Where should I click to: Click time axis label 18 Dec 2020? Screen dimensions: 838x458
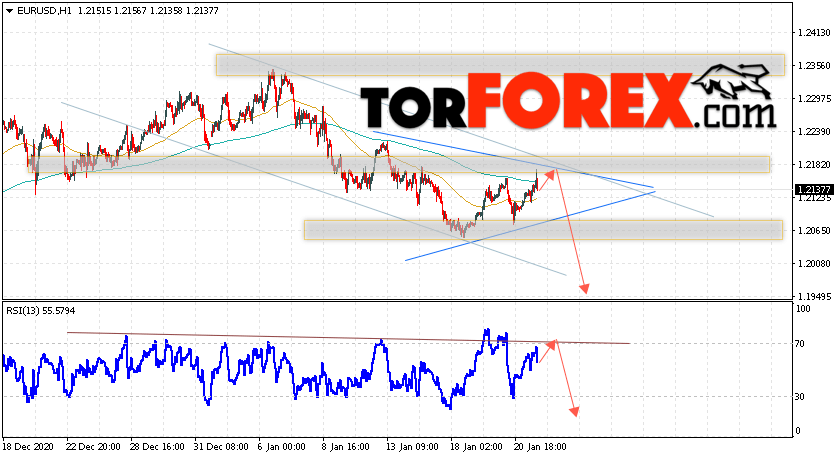tap(27, 447)
